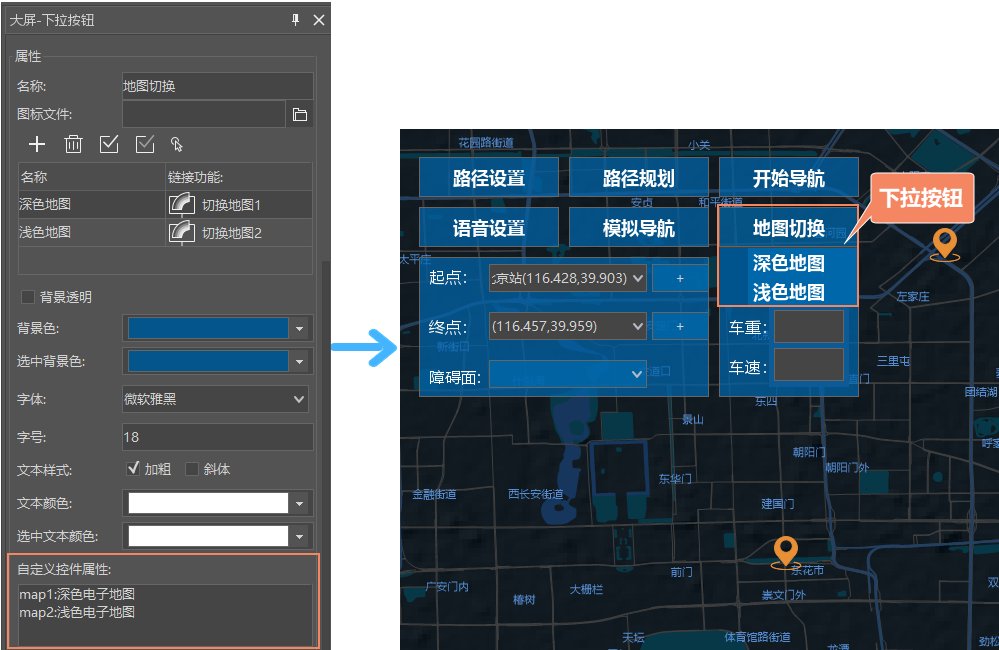Enable the 斜体 italic checkbox
The width and height of the screenshot is (999, 650).
[x=192, y=469]
